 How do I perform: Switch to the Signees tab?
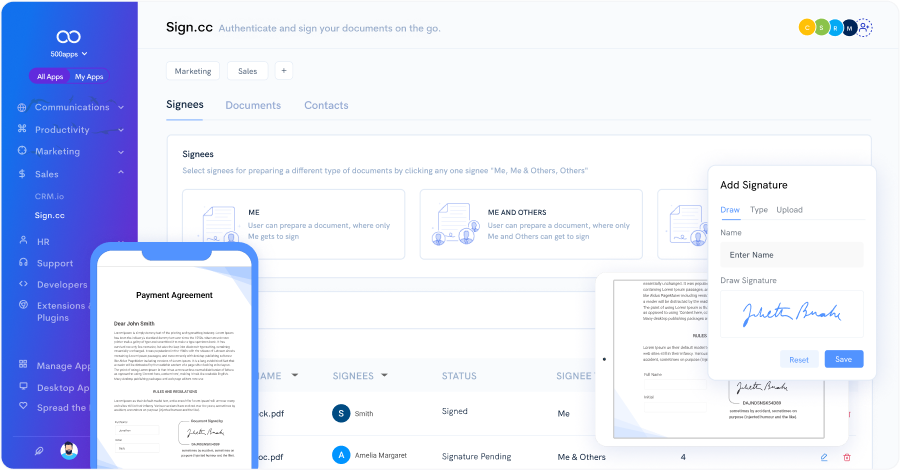pyautogui.click(x=185, y=104)
